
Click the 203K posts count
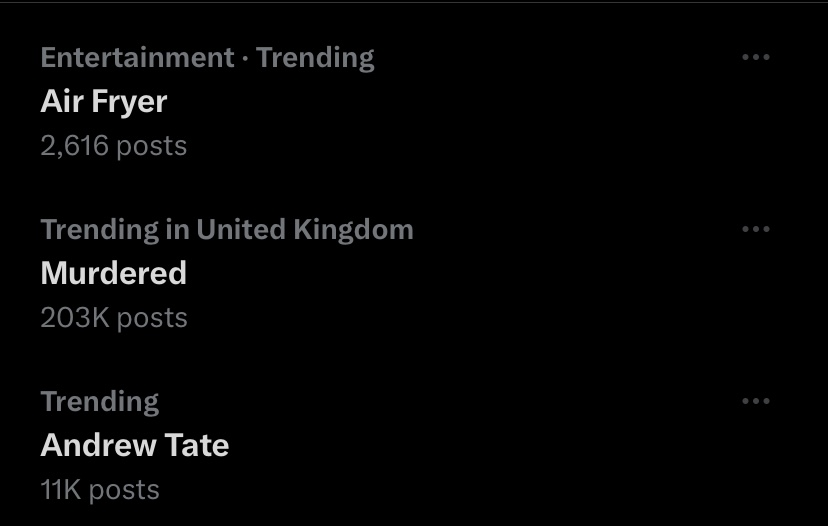(114, 318)
